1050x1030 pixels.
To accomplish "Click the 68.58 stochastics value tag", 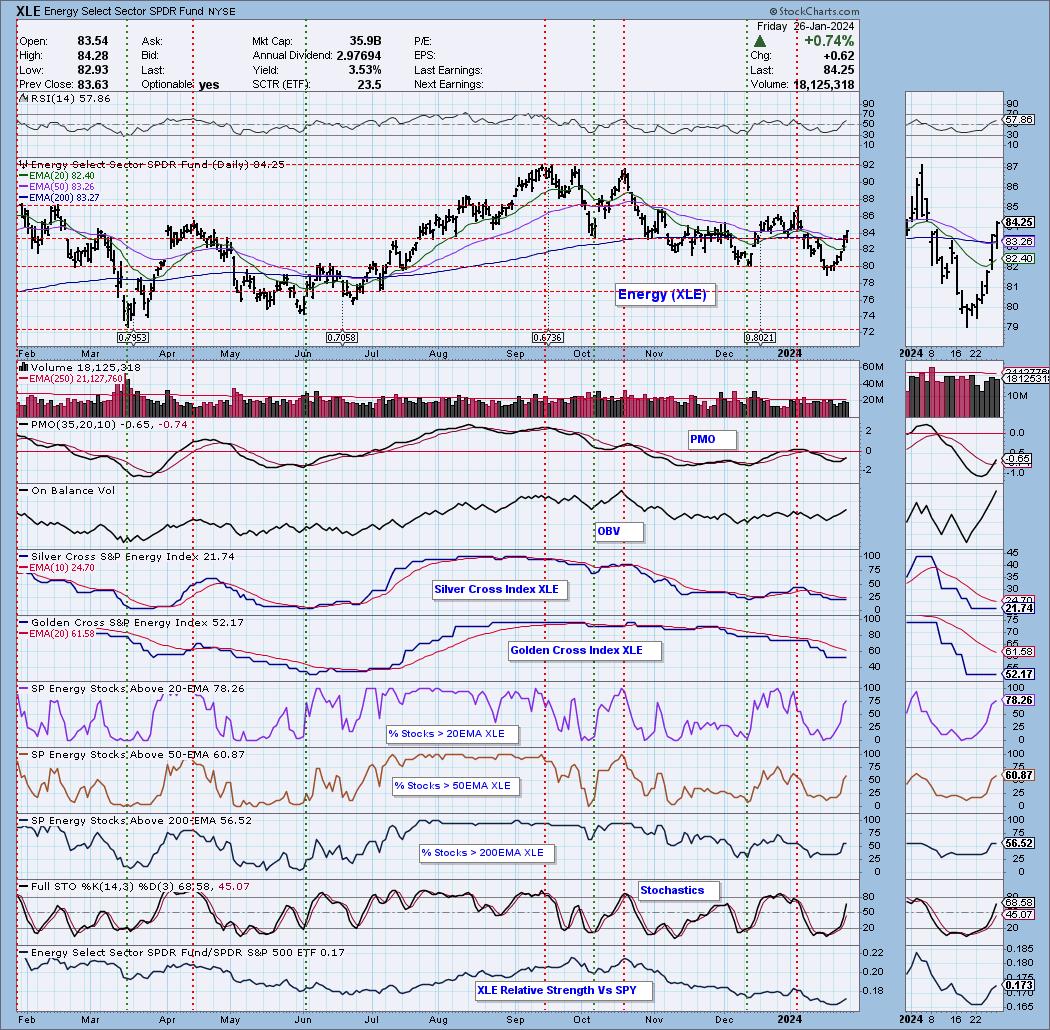I will coord(1019,903).
